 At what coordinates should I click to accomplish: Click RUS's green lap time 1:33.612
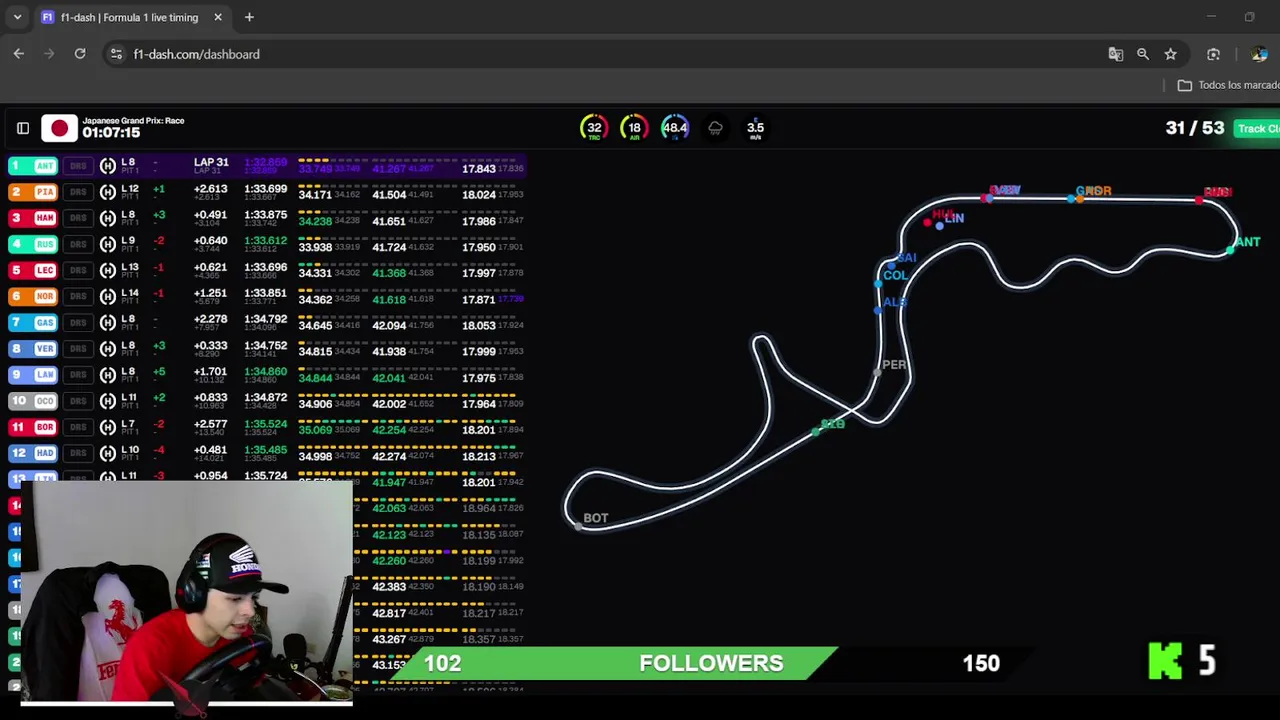[x=265, y=241]
